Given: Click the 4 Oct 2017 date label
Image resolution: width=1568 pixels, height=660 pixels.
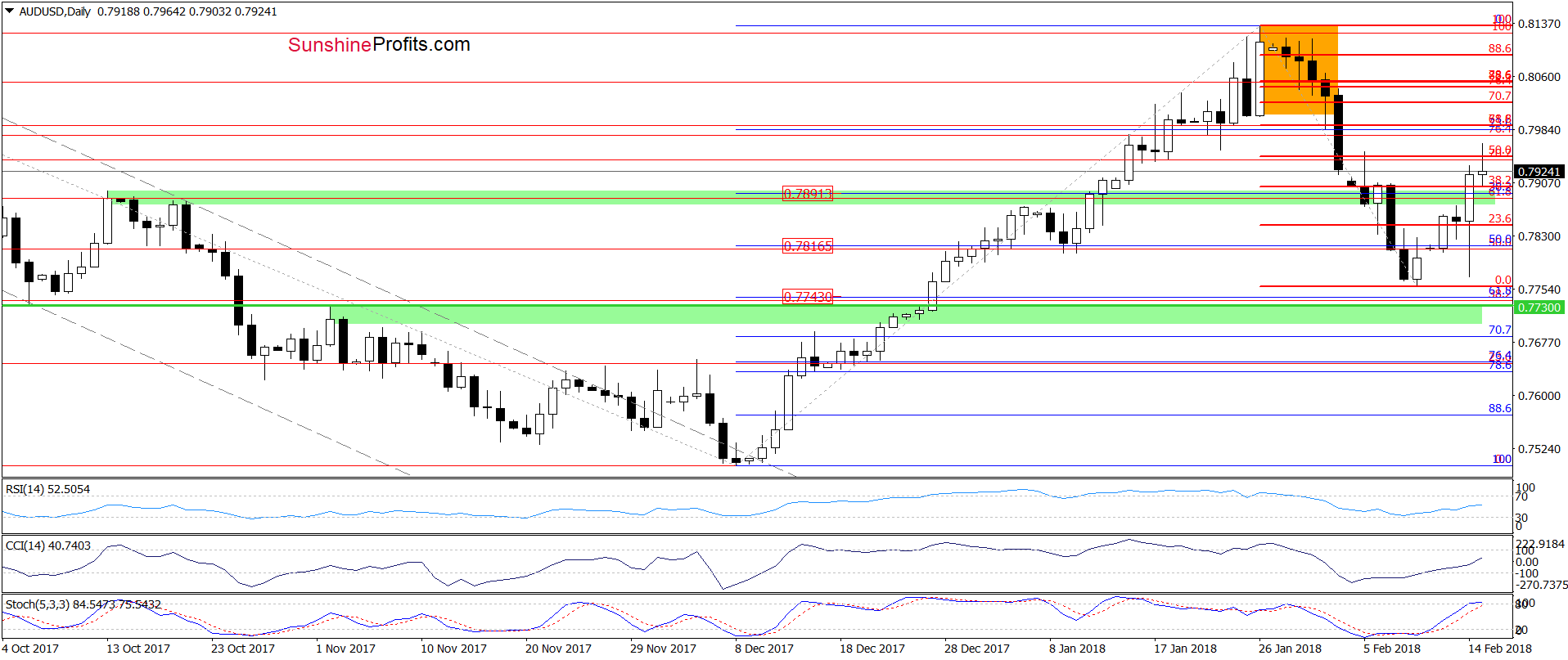Looking at the screenshot, I should [30, 649].
